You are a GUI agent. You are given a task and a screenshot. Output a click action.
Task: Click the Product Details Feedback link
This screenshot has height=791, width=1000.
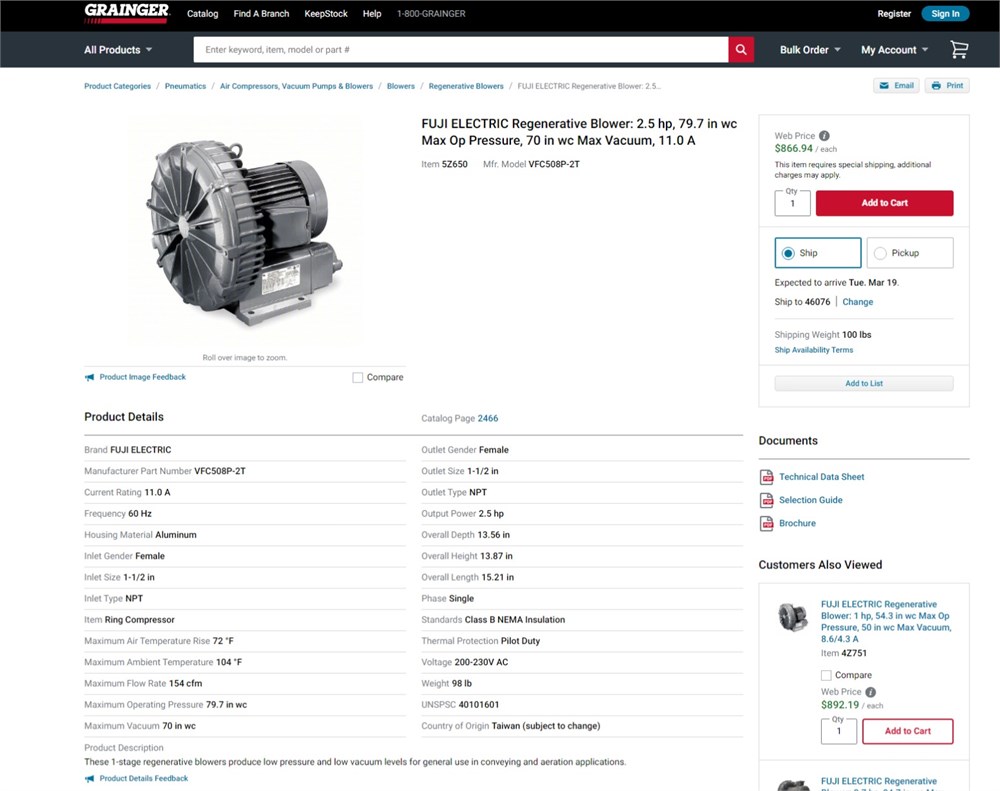pyautogui.click(x=143, y=778)
